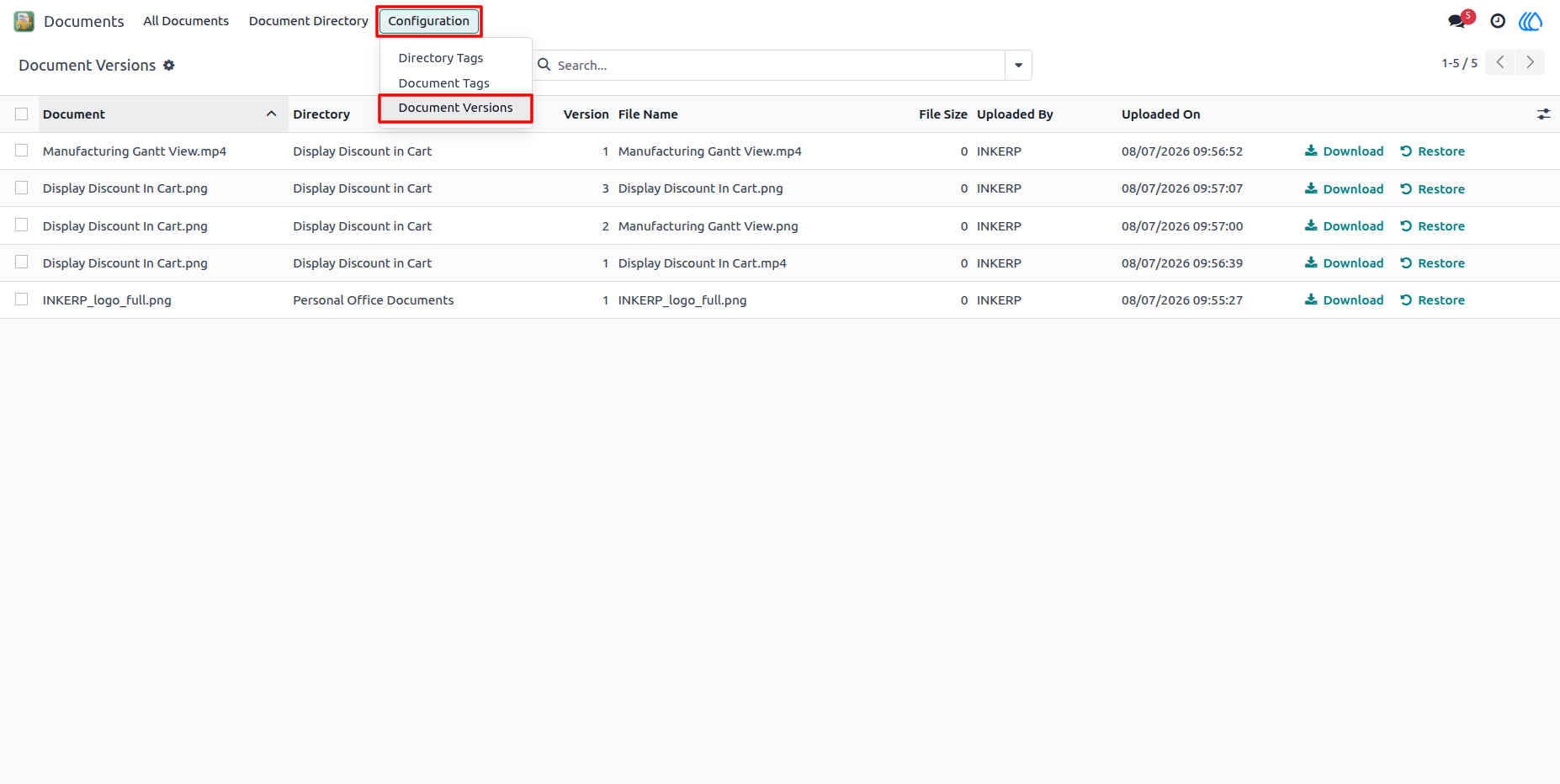Select Document Tags from the menu

tap(443, 83)
